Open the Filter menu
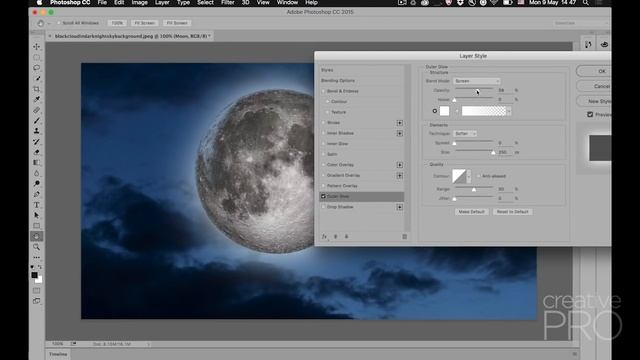640x360 pixels. (x=227, y=2)
